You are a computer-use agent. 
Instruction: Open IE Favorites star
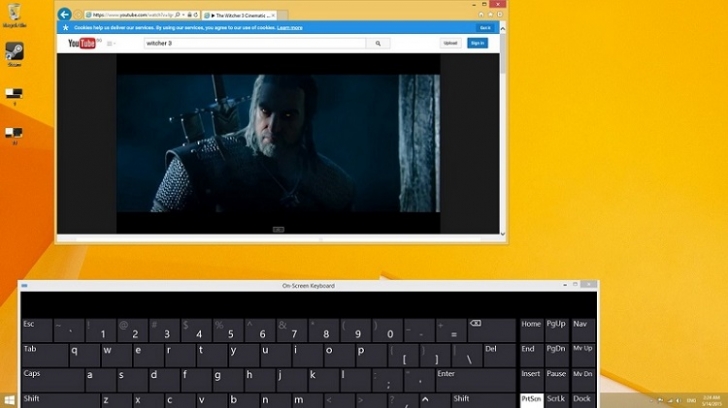491,14
